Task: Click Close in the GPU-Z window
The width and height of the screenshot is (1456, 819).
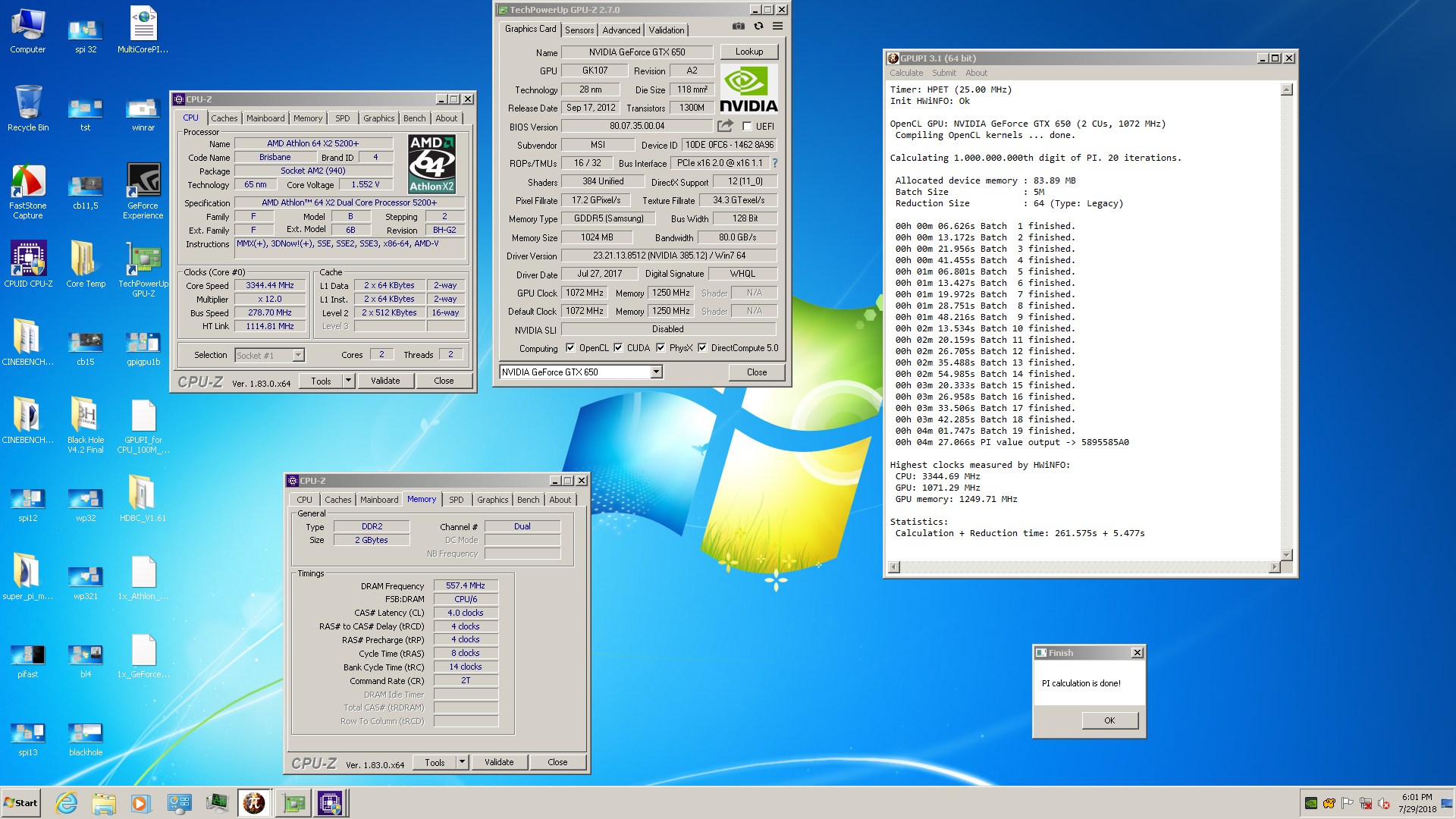Action: pos(756,372)
